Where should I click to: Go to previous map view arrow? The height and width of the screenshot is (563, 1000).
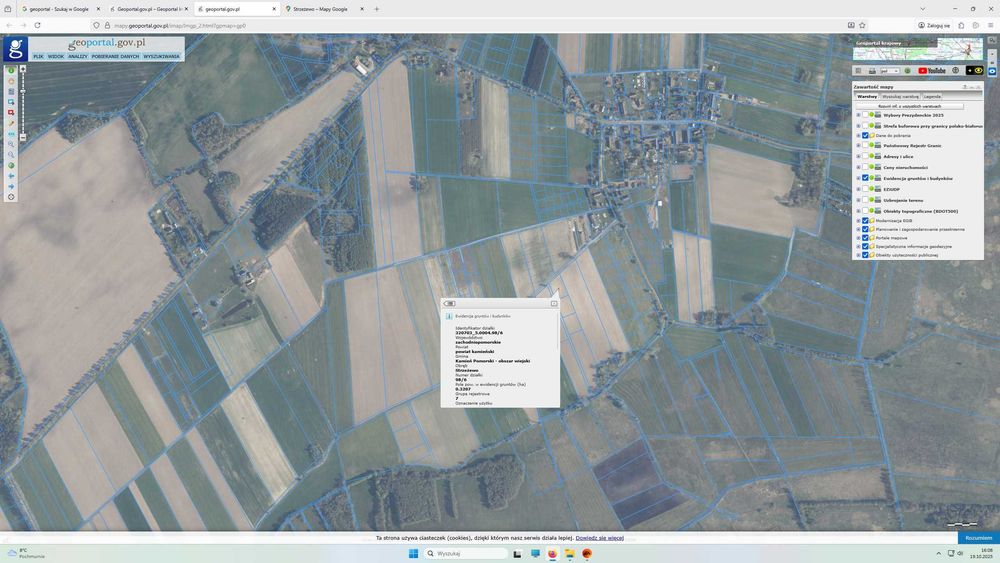click(x=11, y=175)
